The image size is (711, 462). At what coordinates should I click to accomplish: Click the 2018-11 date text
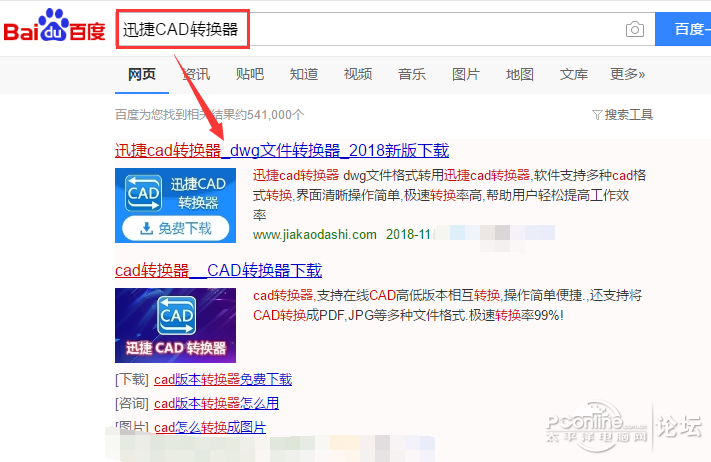click(x=408, y=234)
